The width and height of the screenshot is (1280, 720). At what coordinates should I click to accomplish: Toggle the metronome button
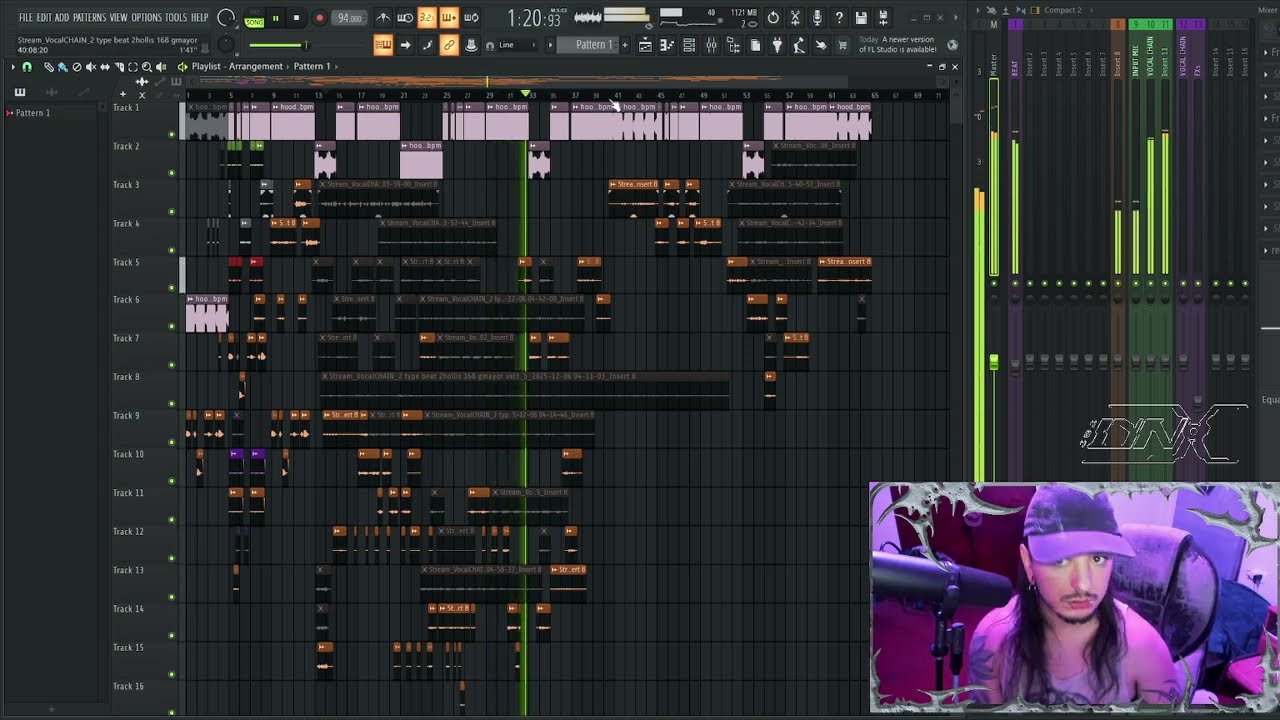383,18
